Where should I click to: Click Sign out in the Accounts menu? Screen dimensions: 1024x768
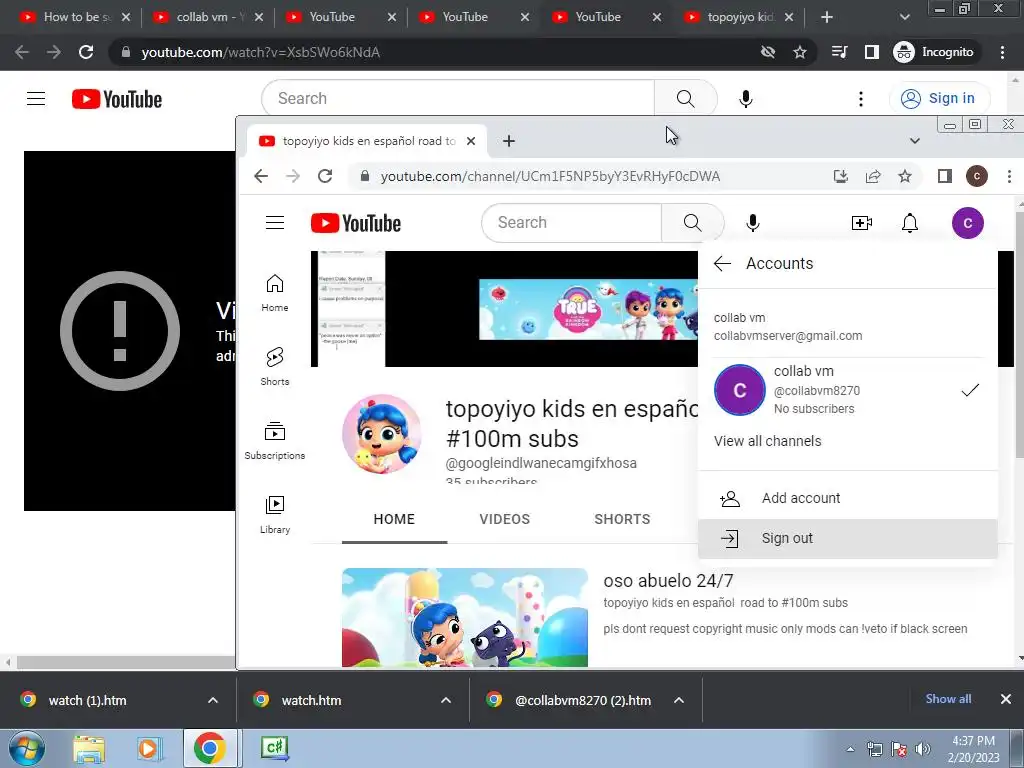(848, 539)
